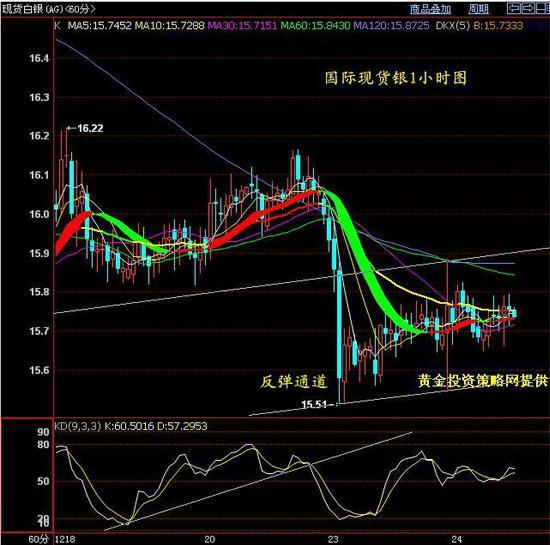Click the left arrow navigation icon

[x=513, y=8]
